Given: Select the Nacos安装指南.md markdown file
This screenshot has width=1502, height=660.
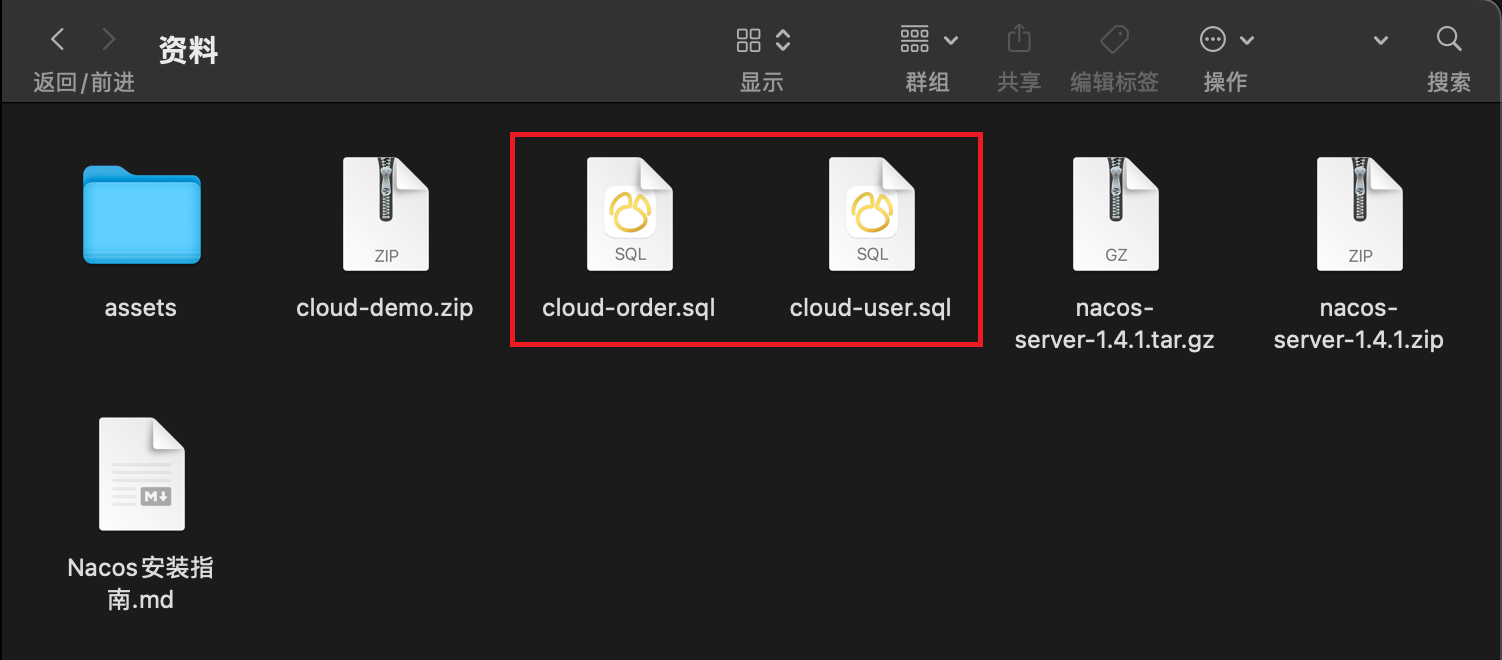Looking at the screenshot, I should click(141, 474).
